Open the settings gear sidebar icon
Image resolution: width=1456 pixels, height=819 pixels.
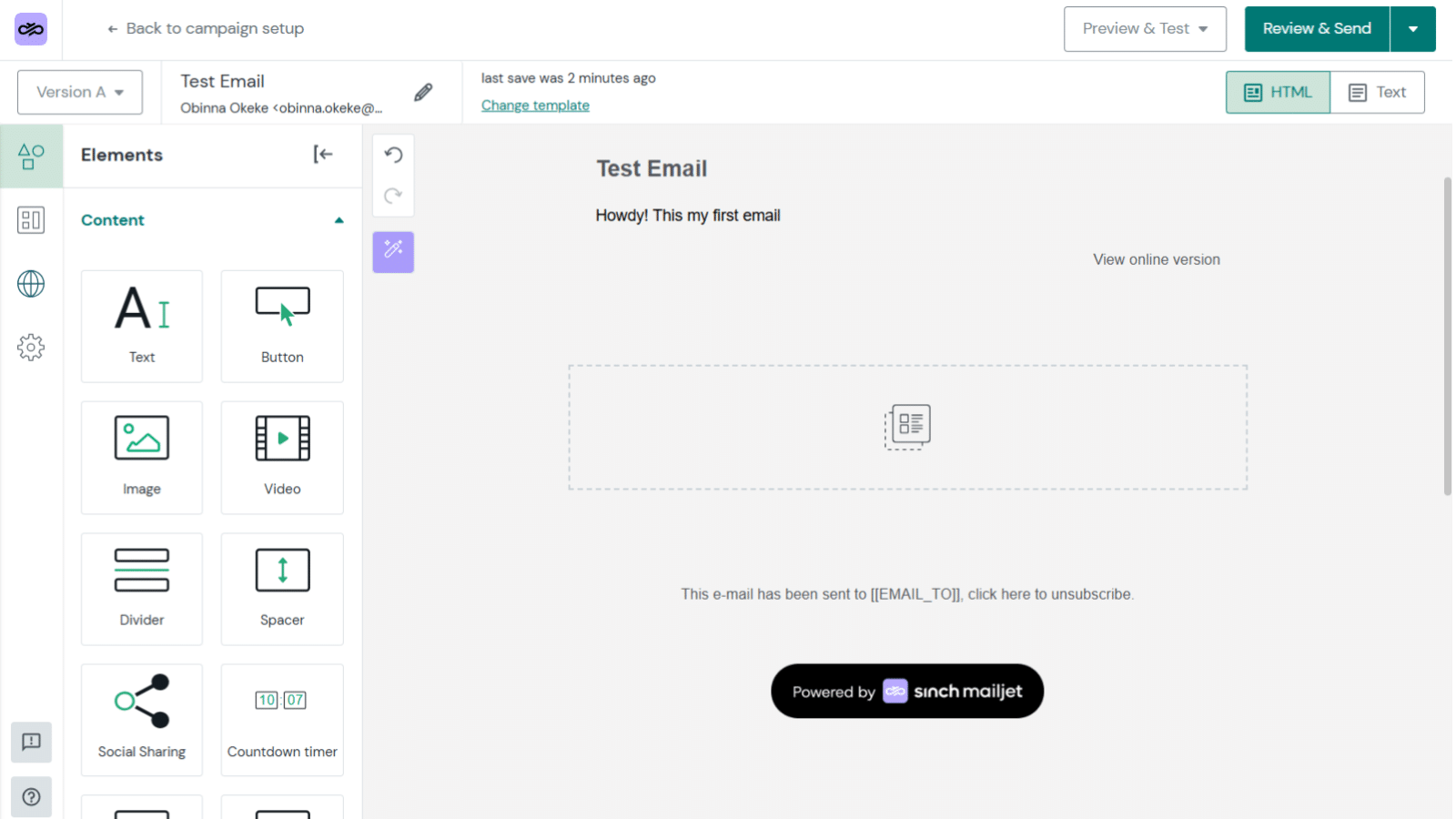click(31, 348)
